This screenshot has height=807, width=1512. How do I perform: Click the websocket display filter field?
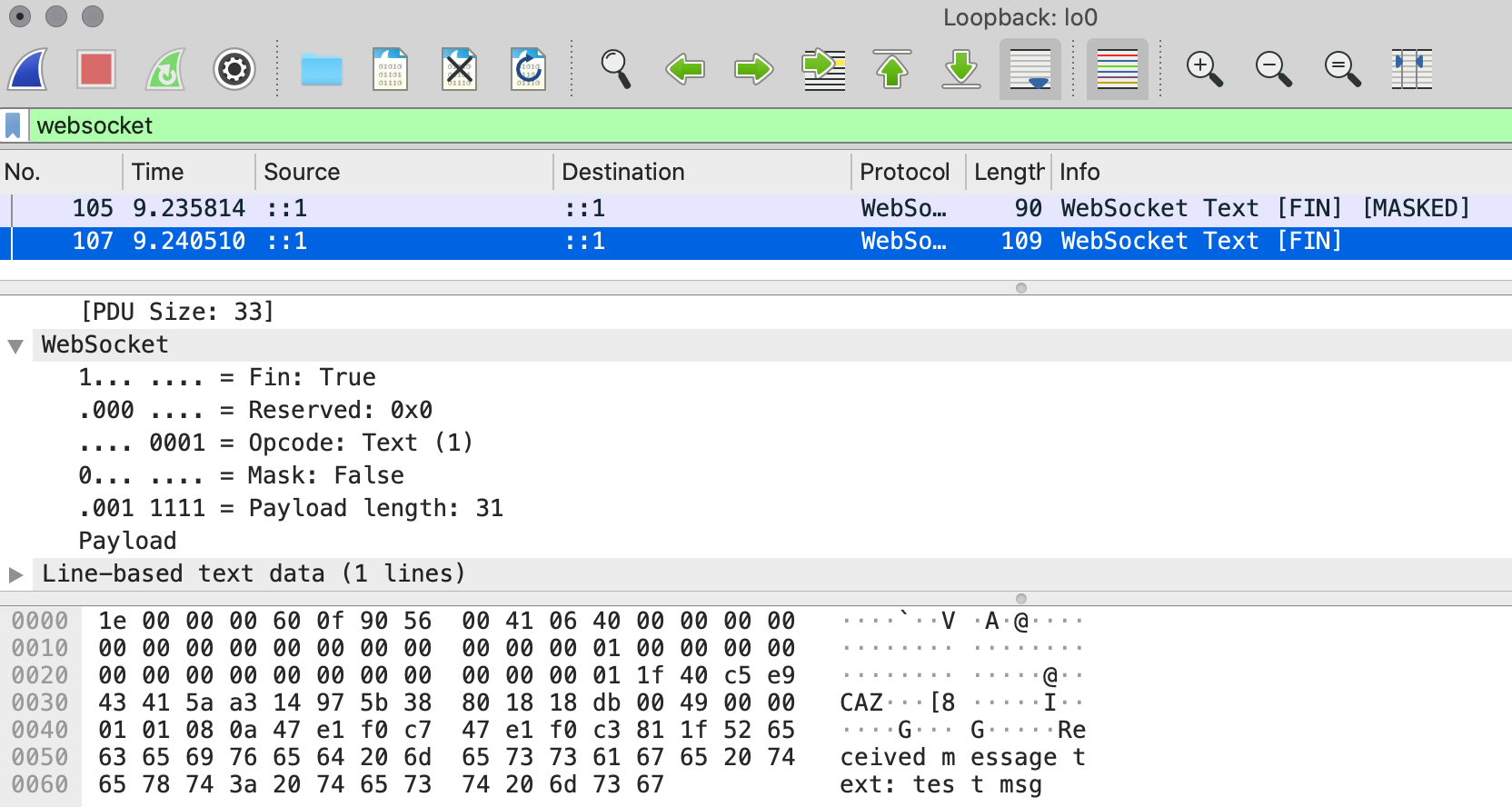771,125
